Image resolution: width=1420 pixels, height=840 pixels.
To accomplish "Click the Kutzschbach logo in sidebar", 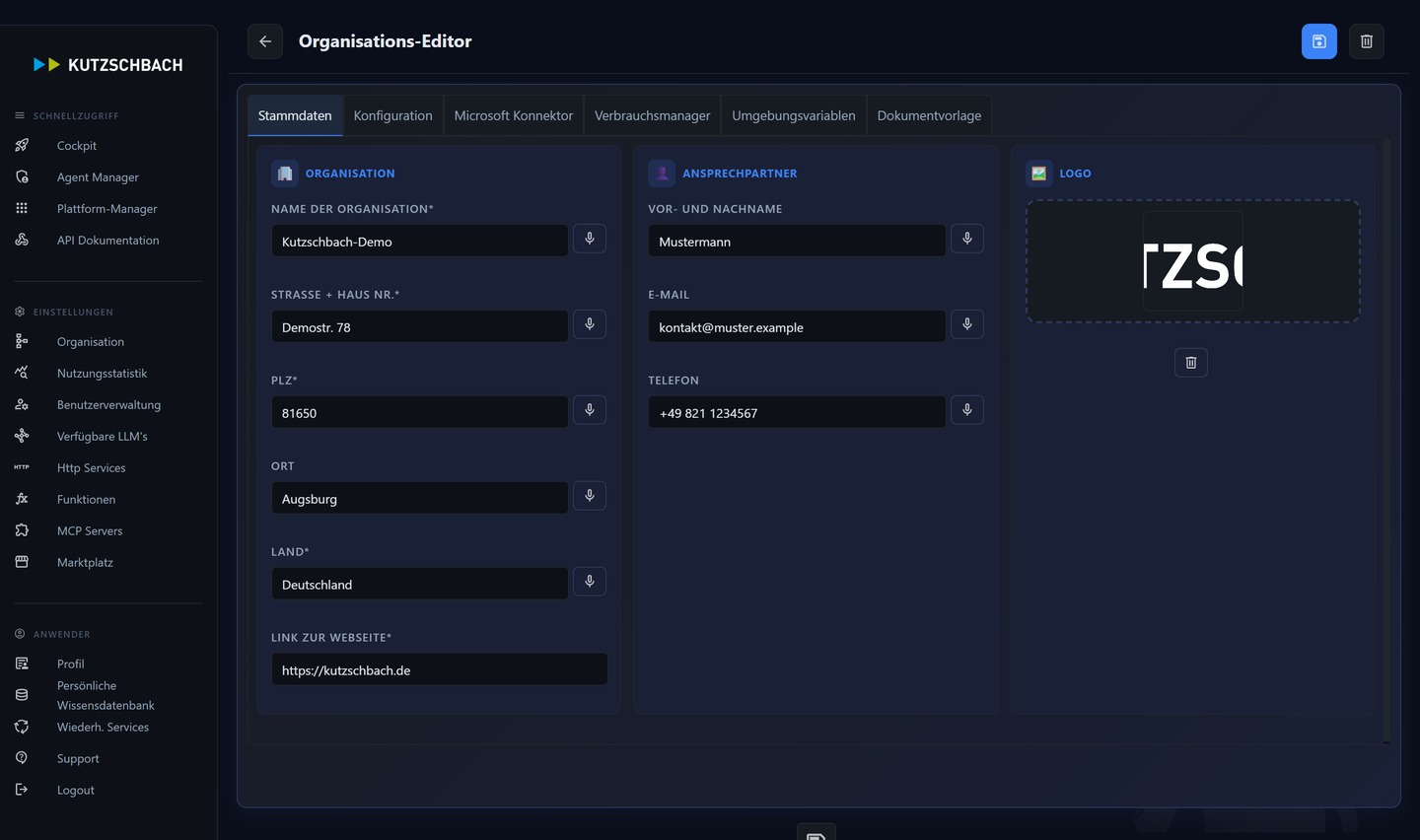I will coord(107,65).
